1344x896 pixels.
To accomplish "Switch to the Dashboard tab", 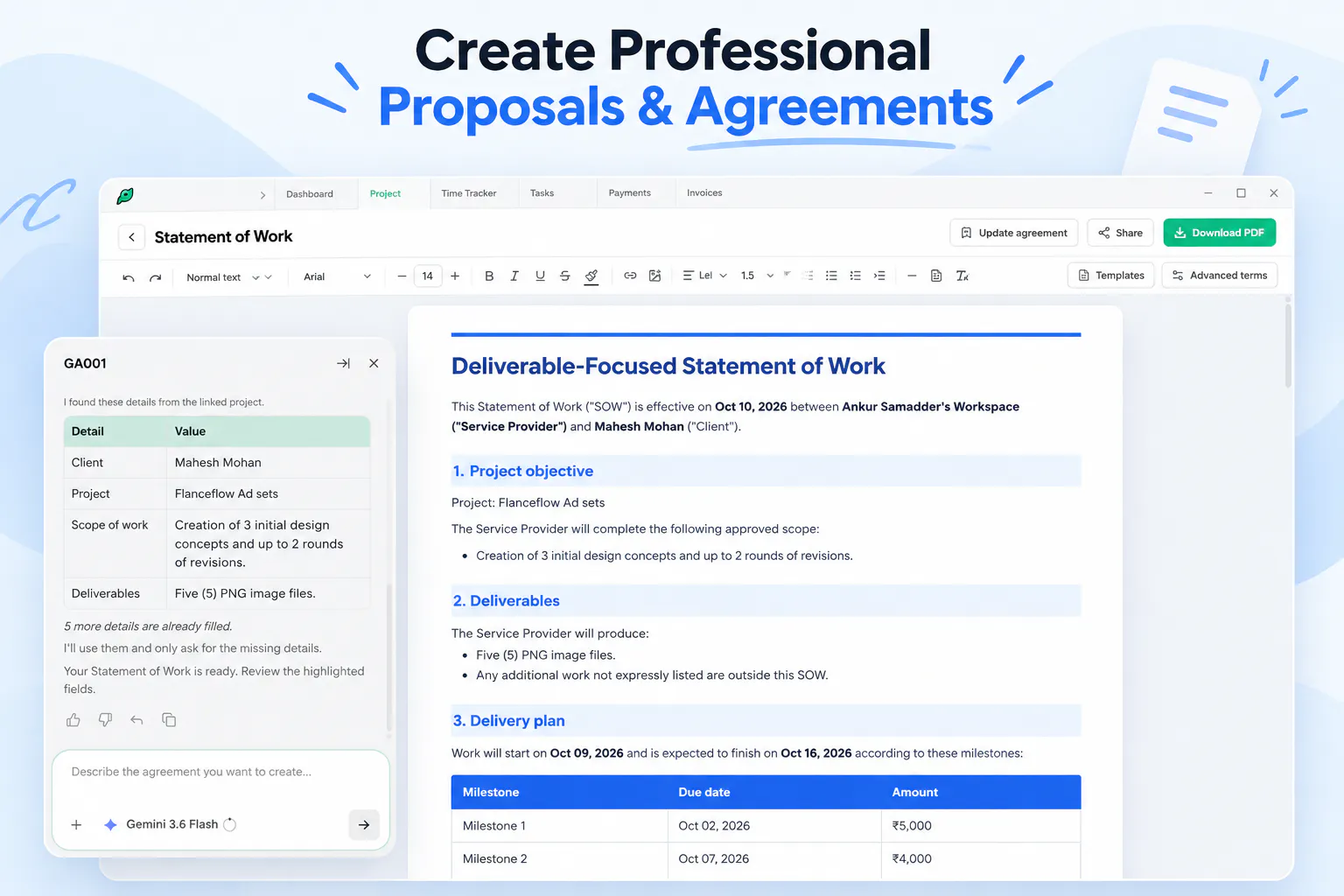I will pos(310,194).
